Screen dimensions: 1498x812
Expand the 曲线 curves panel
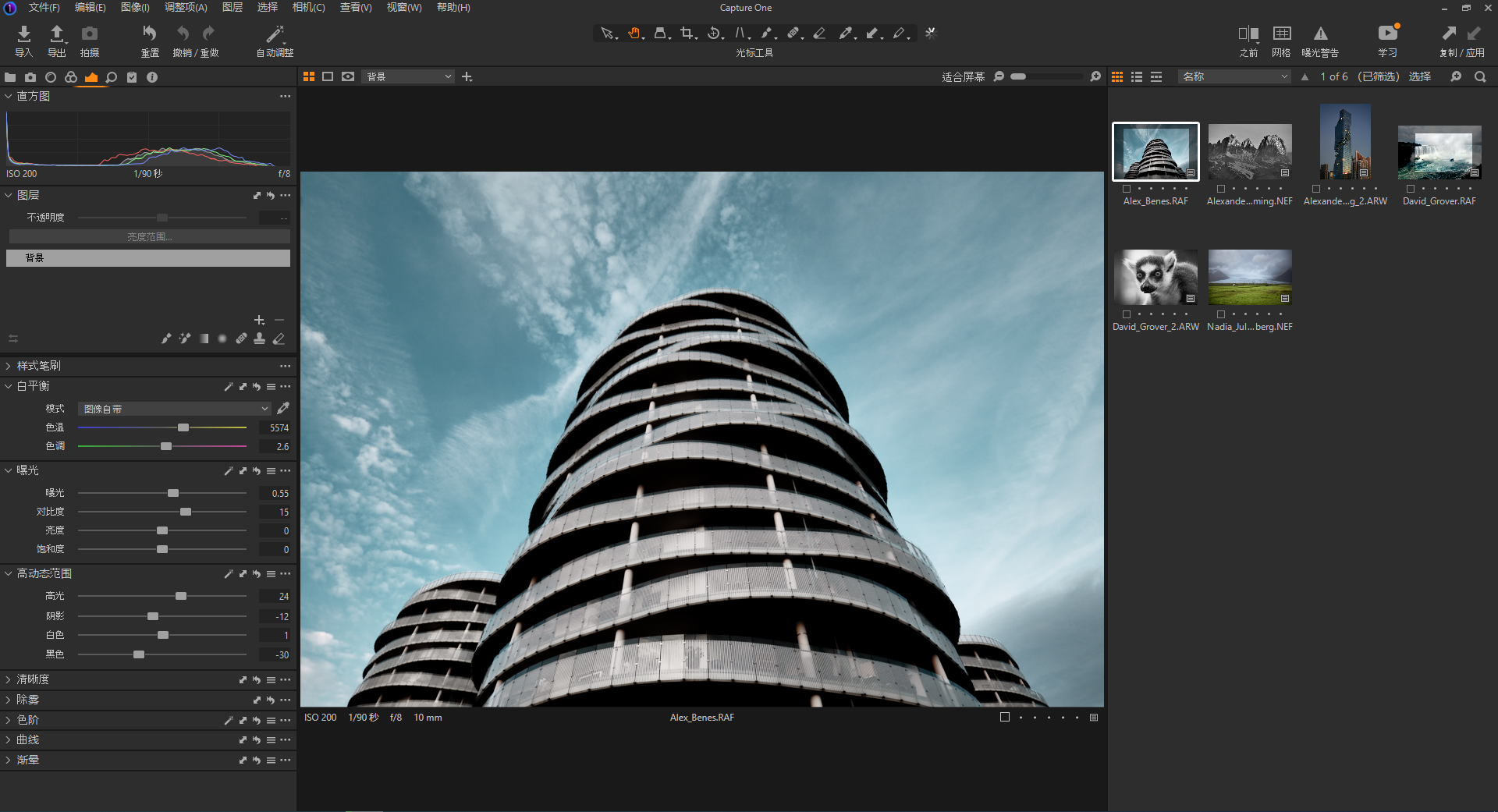pos(9,739)
